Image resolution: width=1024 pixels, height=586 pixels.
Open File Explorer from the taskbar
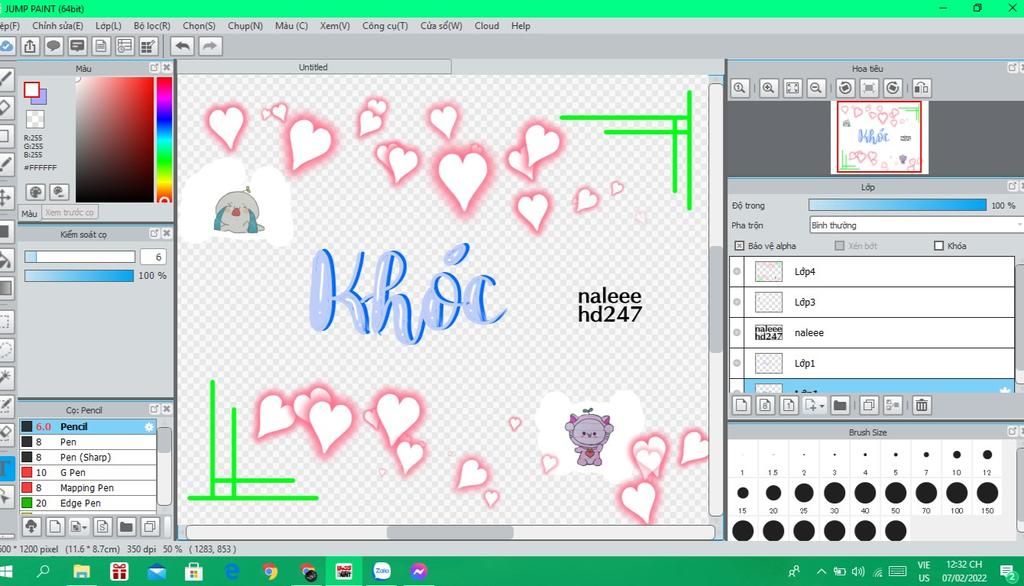click(82, 572)
